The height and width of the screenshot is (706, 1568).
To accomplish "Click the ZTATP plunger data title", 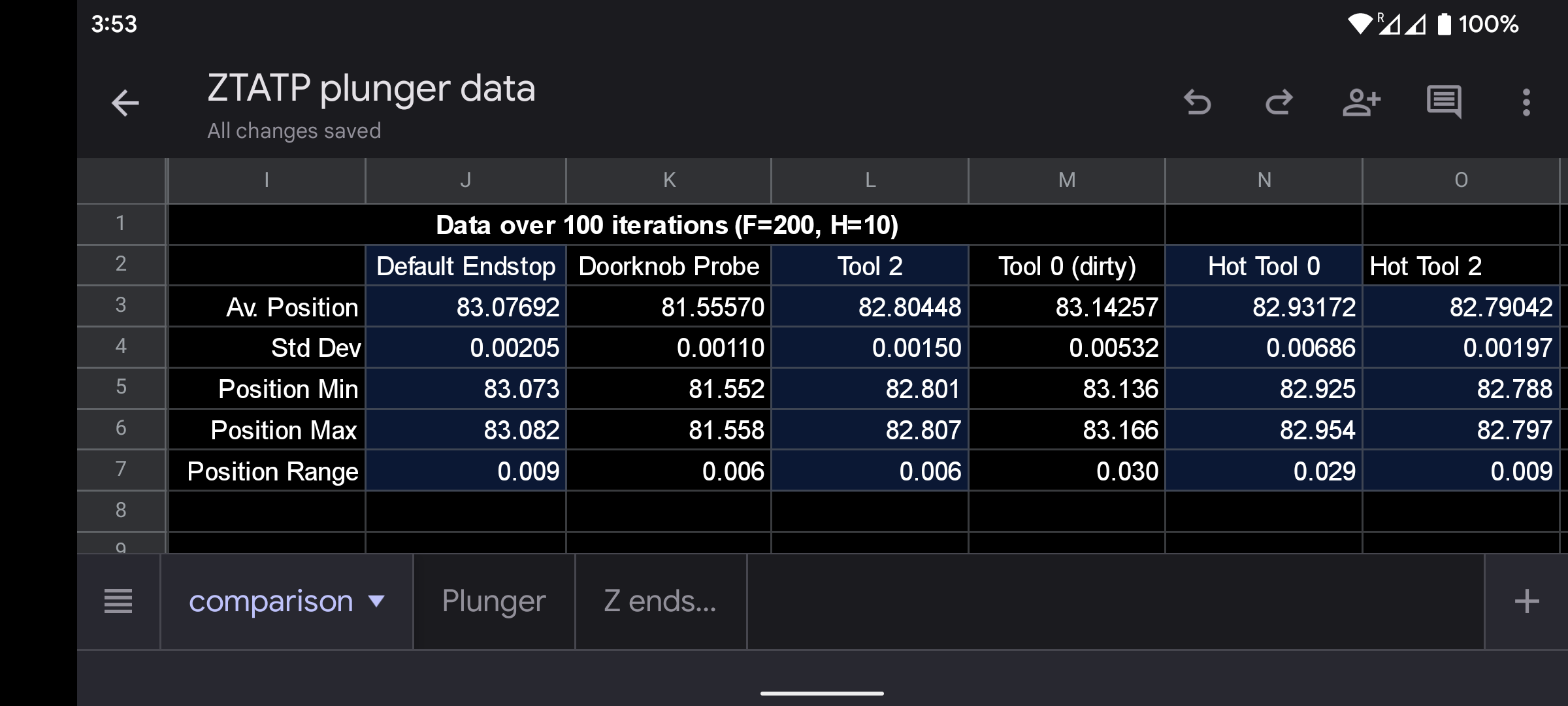I will (x=371, y=89).
